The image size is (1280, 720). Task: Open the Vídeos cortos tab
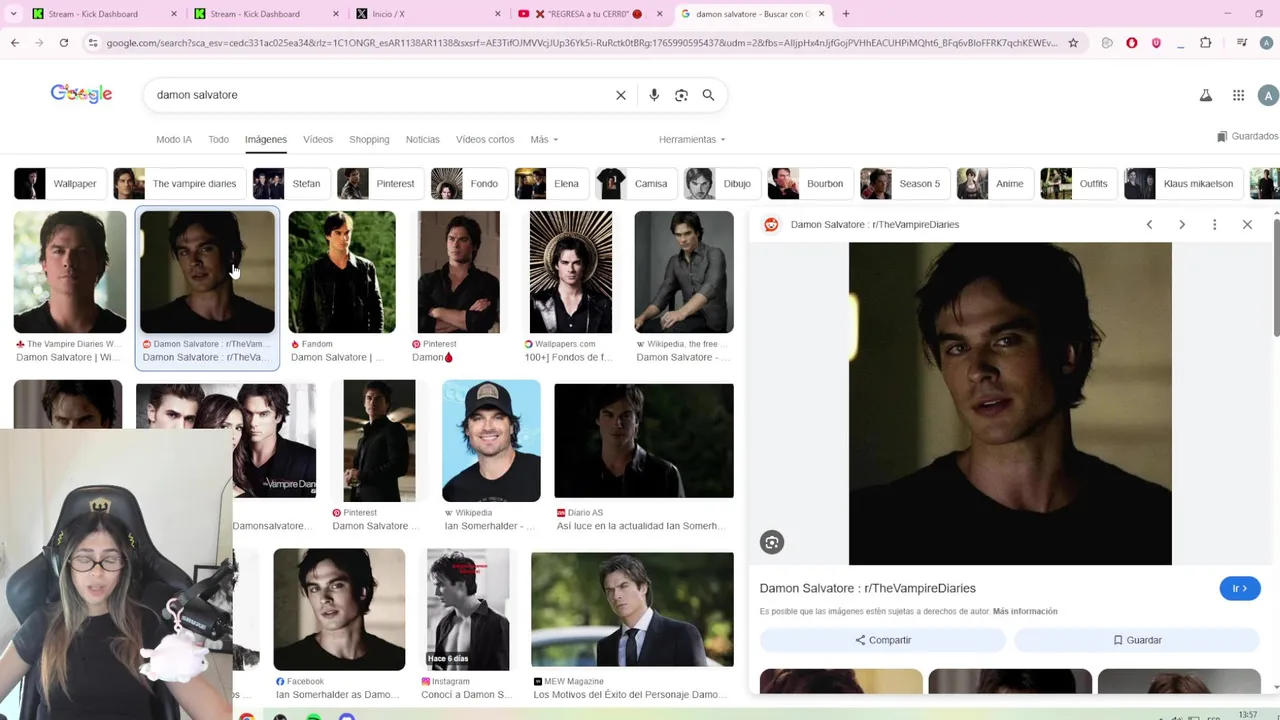pyautogui.click(x=485, y=140)
